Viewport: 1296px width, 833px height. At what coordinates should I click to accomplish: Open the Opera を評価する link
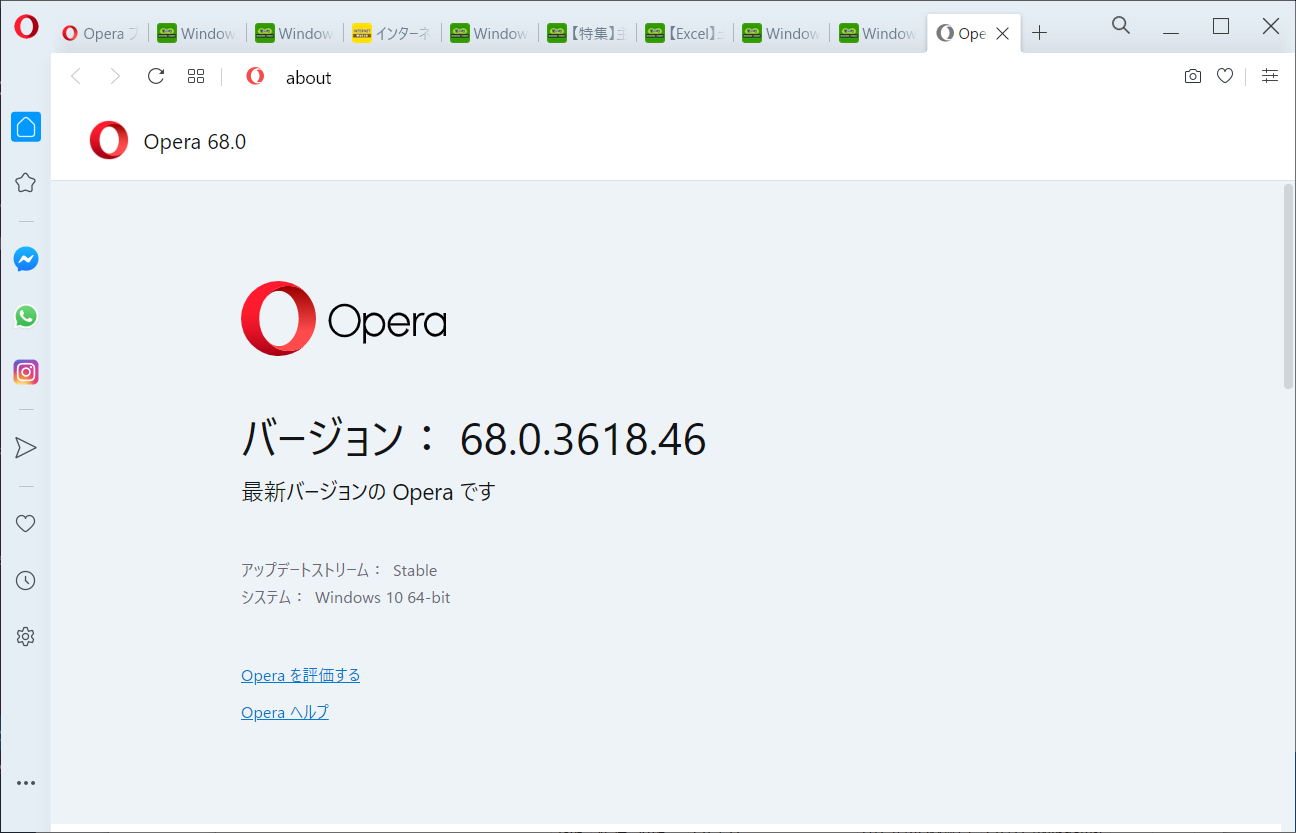300,675
